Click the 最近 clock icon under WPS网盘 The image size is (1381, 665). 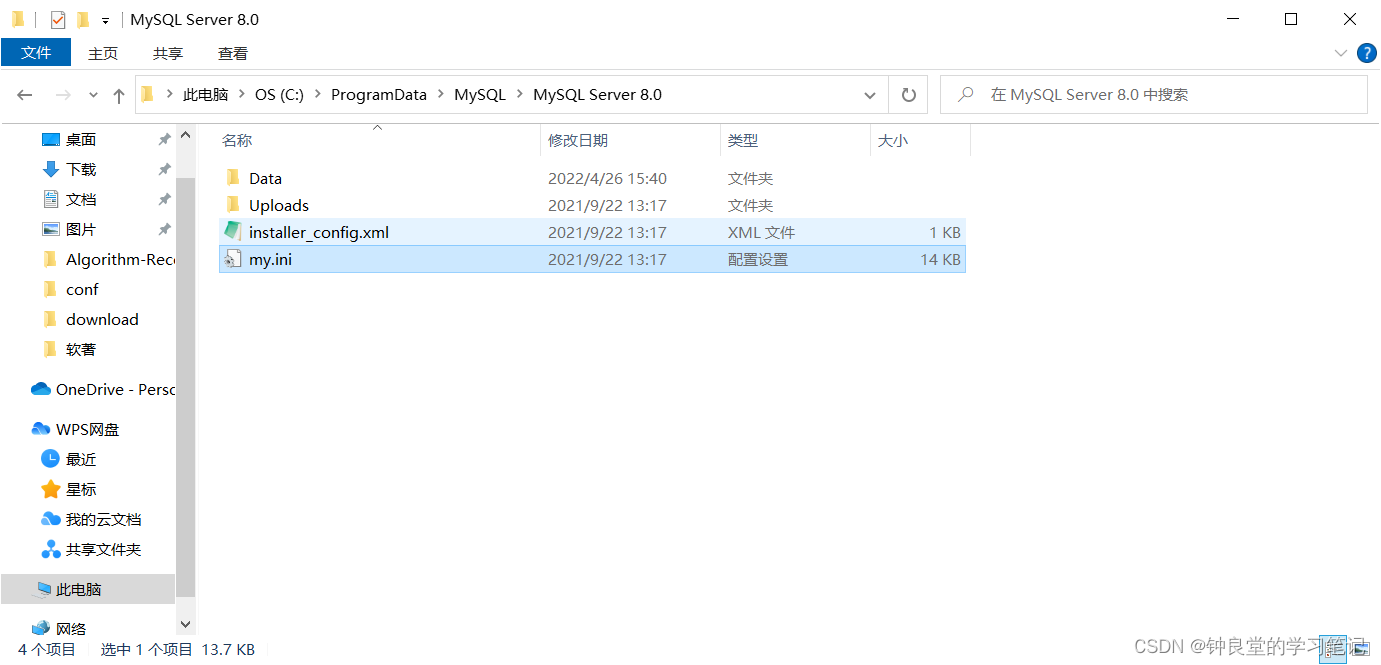click(51, 459)
